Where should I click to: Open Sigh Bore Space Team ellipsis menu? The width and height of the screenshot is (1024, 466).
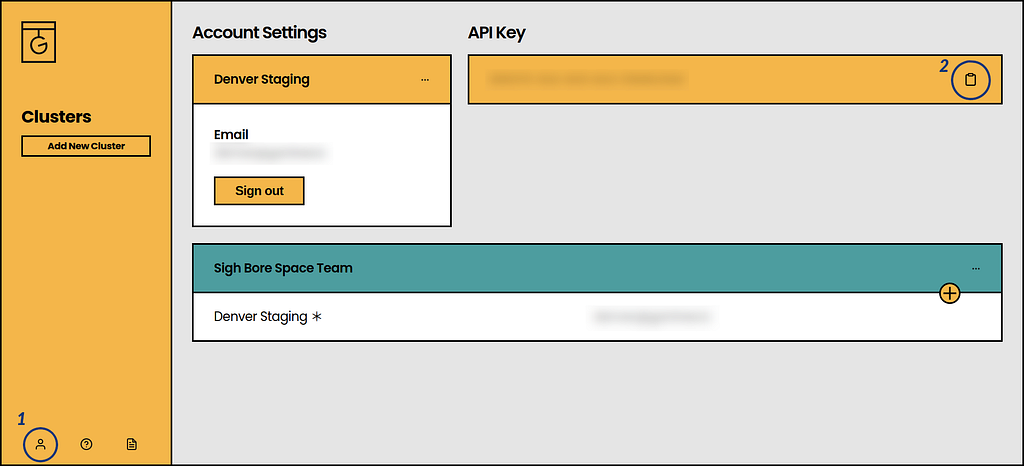click(976, 268)
